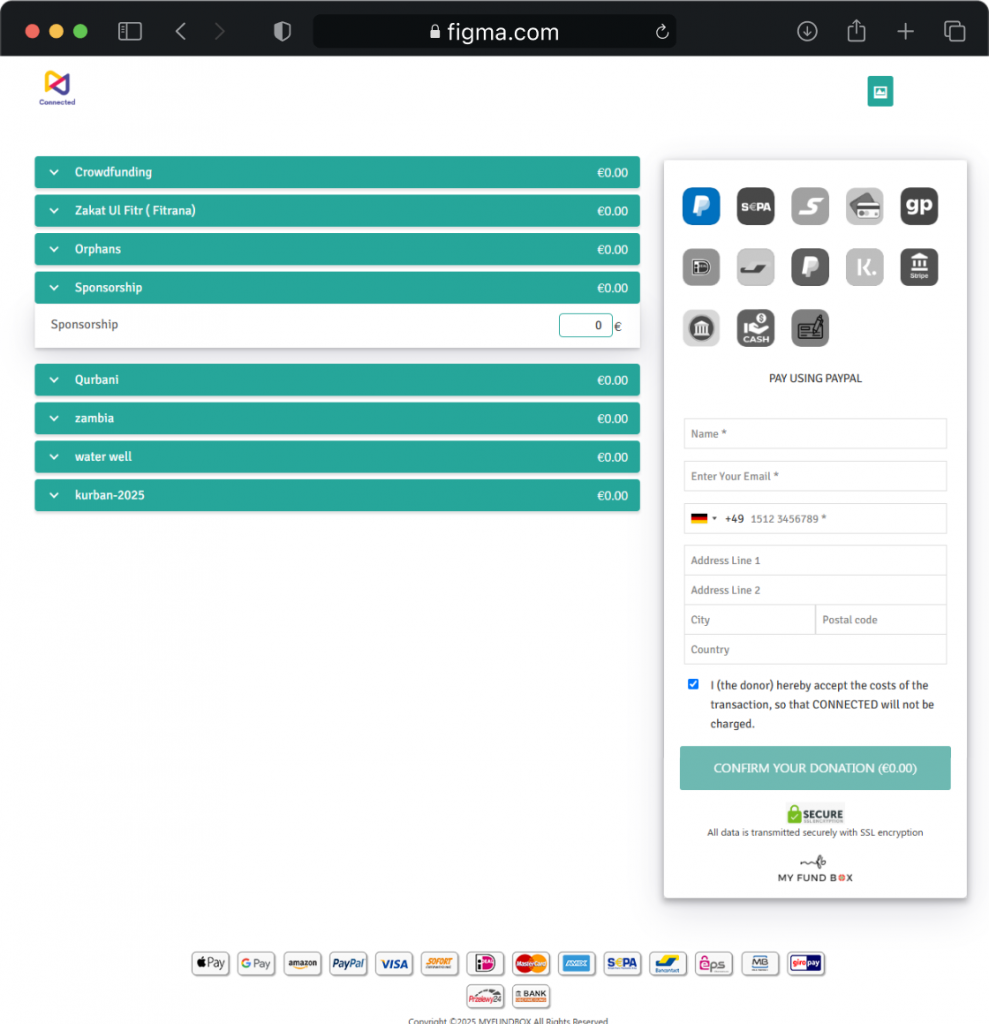
Task: Uncheck the donor accepts transaction costs checkbox
Action: point(693,685)
